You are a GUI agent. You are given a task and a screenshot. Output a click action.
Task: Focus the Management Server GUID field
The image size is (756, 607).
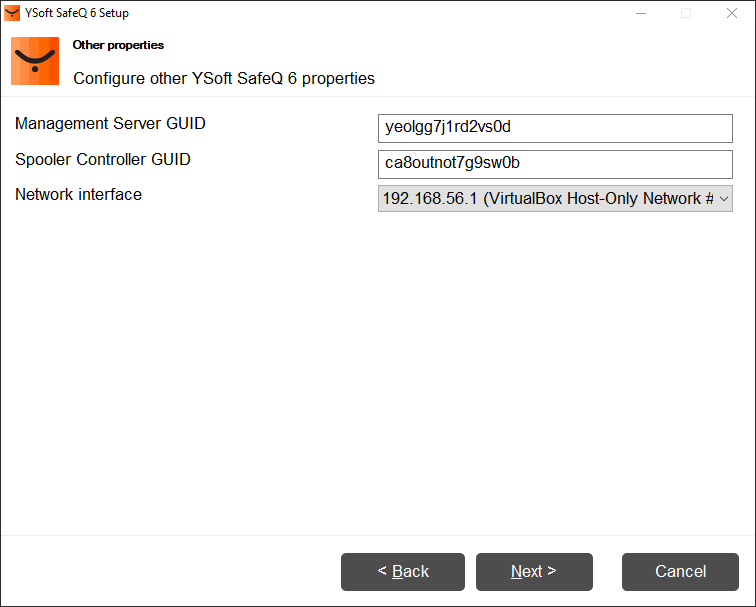(555, 127)
